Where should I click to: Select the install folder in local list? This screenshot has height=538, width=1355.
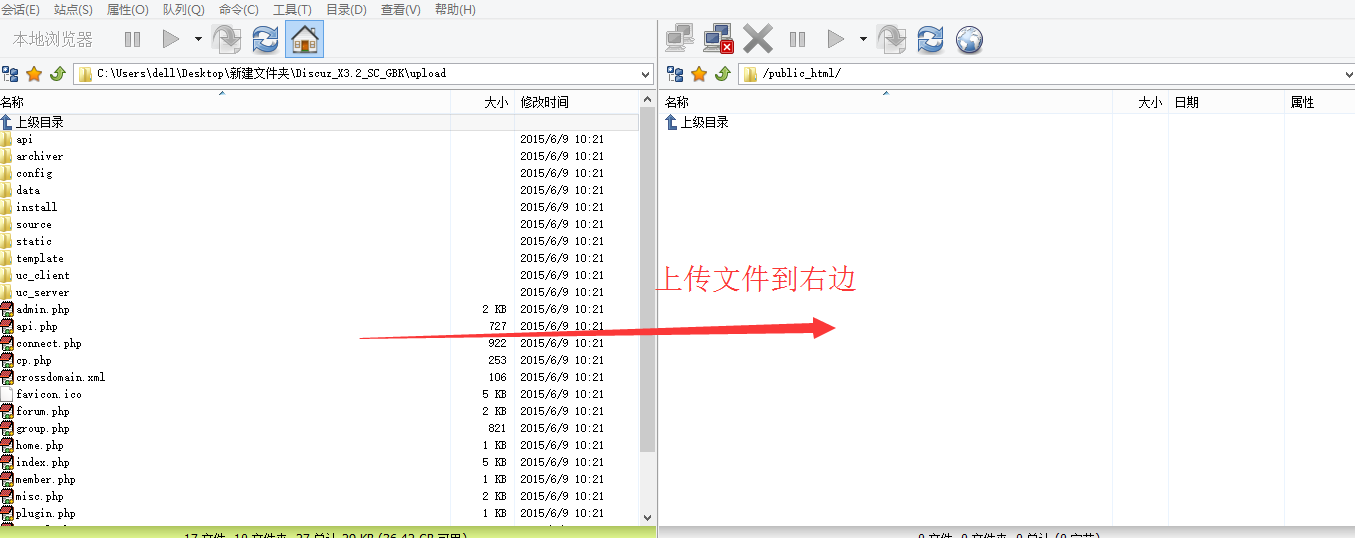(37, 207)
